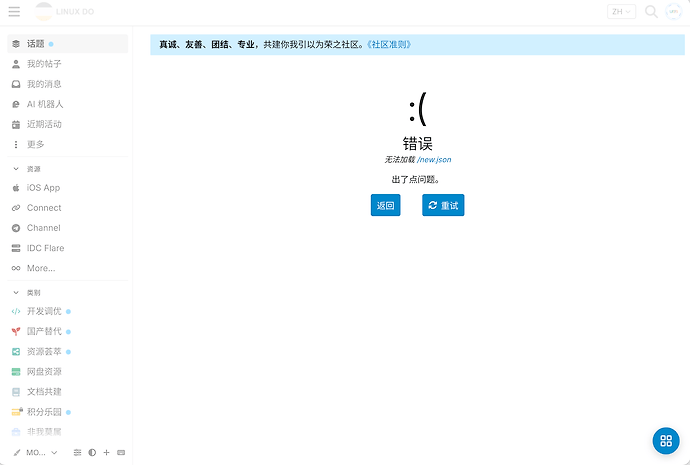Open the user avatar menu

click(x=673, y=11)
